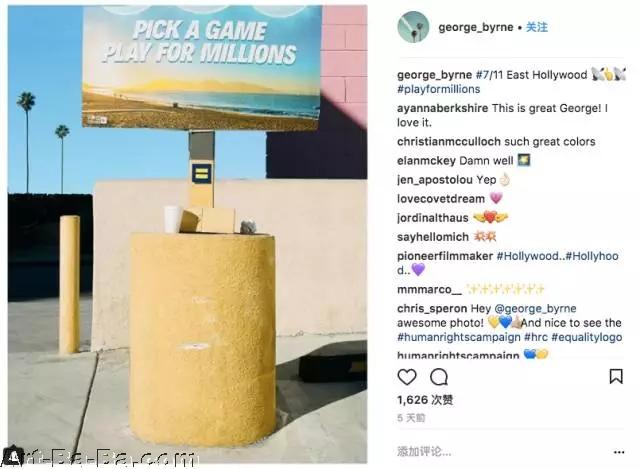Open the 5 天前 post timestamp

pyautogui.click(x=411, y=418)
